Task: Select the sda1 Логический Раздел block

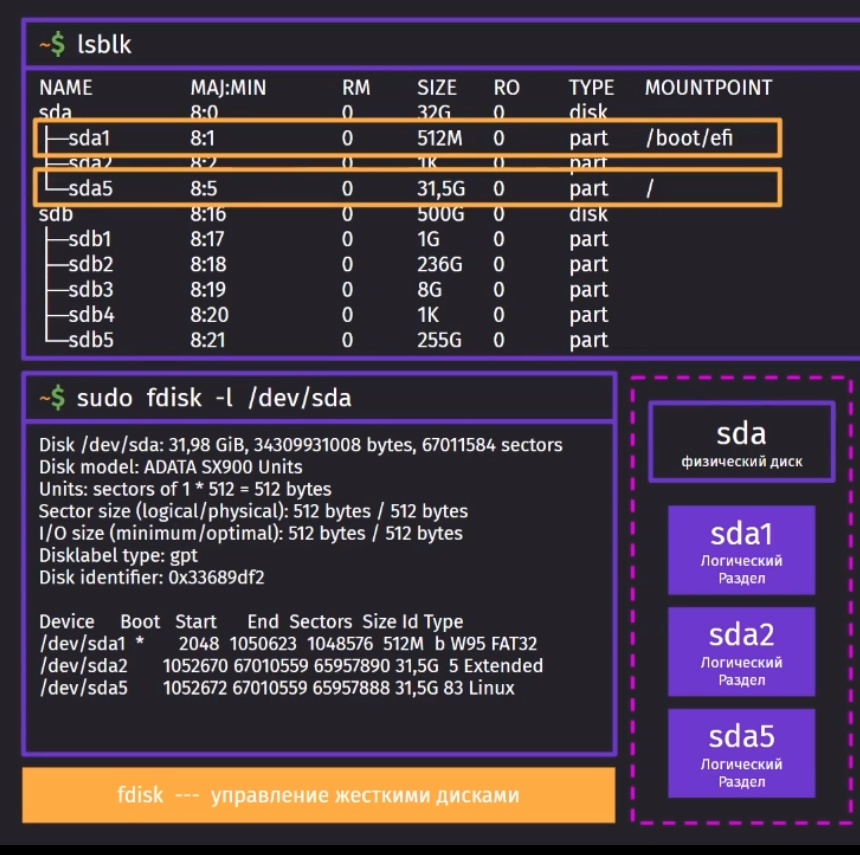Action: [x=742, y=550]
